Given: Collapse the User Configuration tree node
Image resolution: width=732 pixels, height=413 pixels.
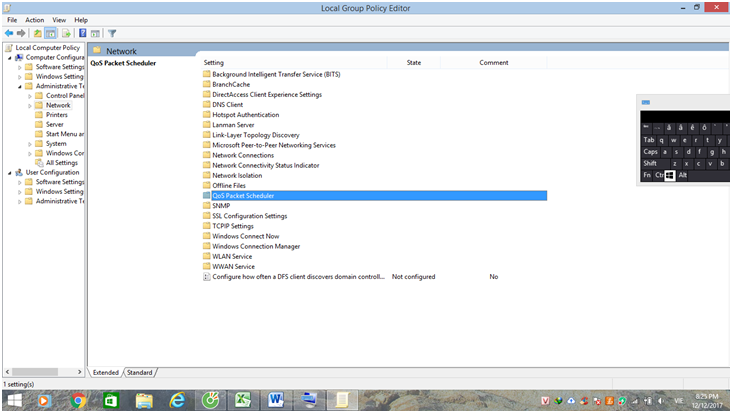Looking at the screenshot, I should point(10,172).
